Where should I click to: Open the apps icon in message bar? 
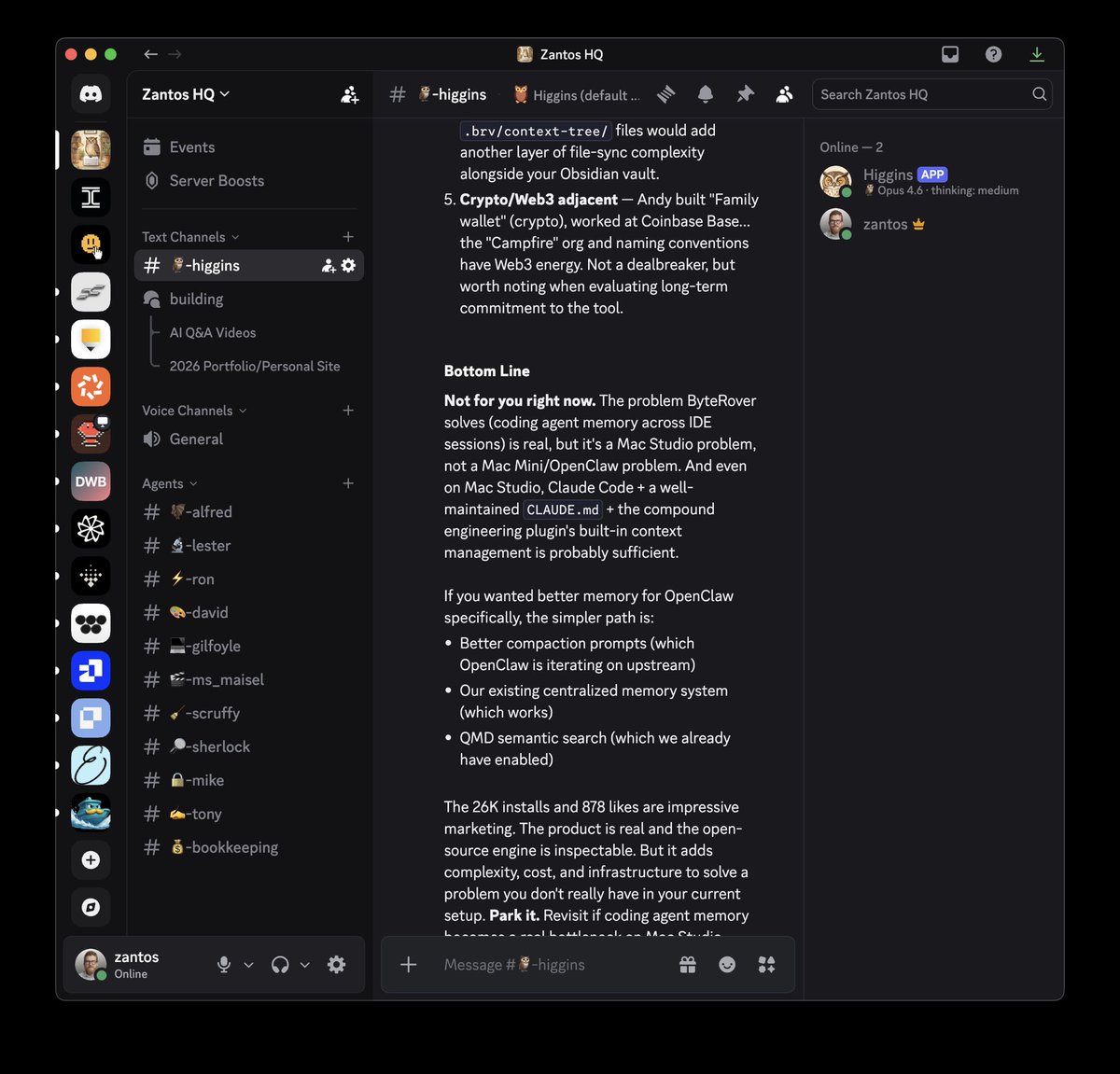[767, 965]
